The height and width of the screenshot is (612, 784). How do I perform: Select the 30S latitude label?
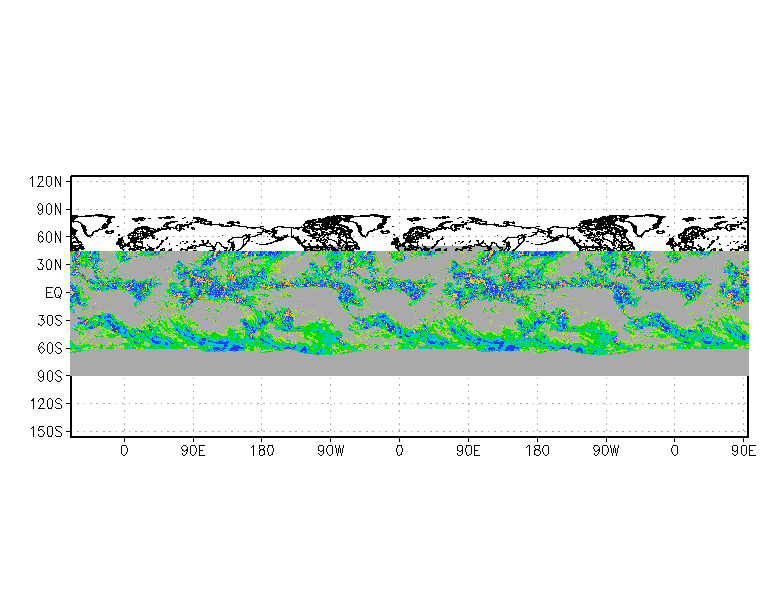[49, 320]
